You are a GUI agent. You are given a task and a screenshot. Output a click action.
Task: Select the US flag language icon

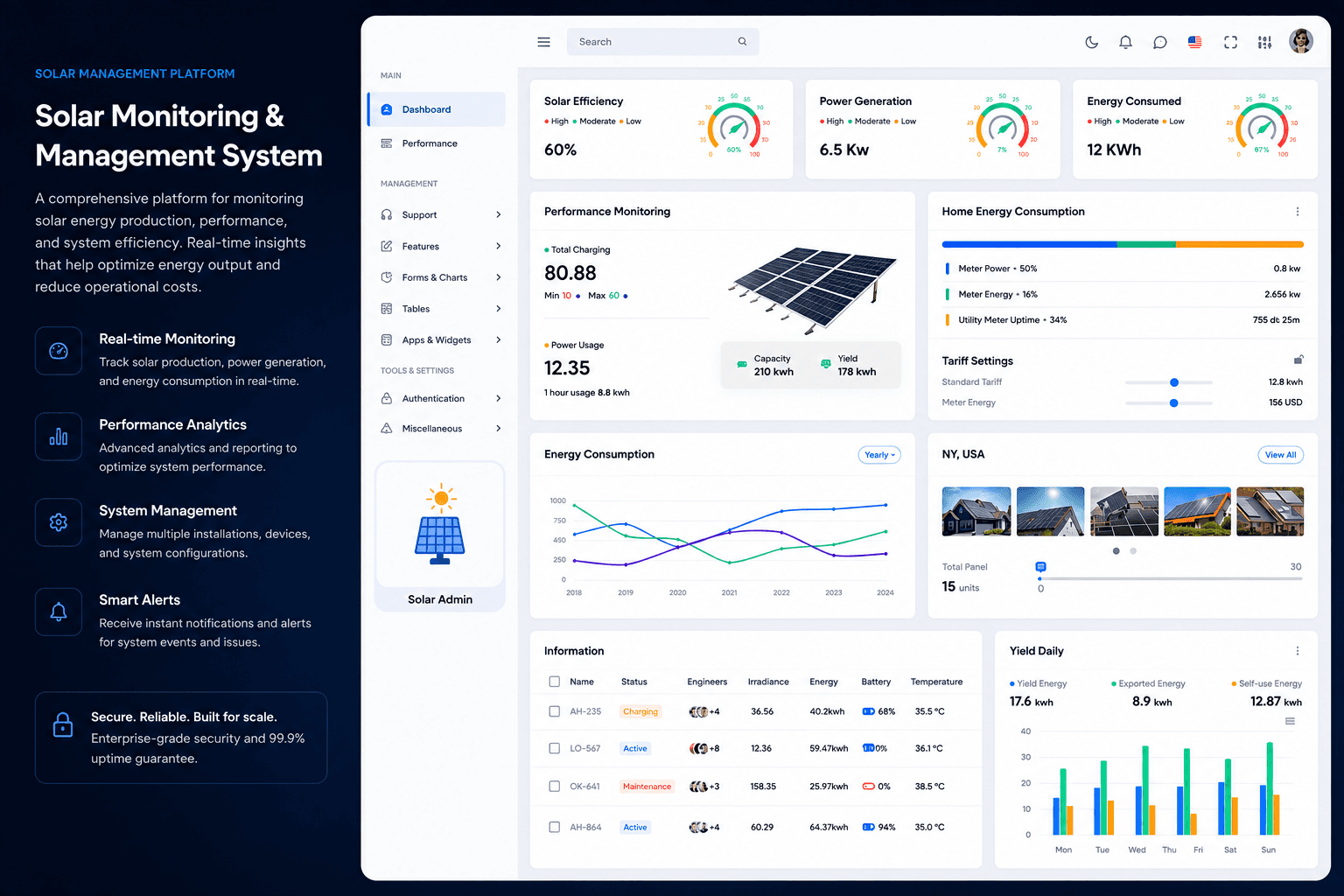pyautogui.click(x=1194, y=42)
